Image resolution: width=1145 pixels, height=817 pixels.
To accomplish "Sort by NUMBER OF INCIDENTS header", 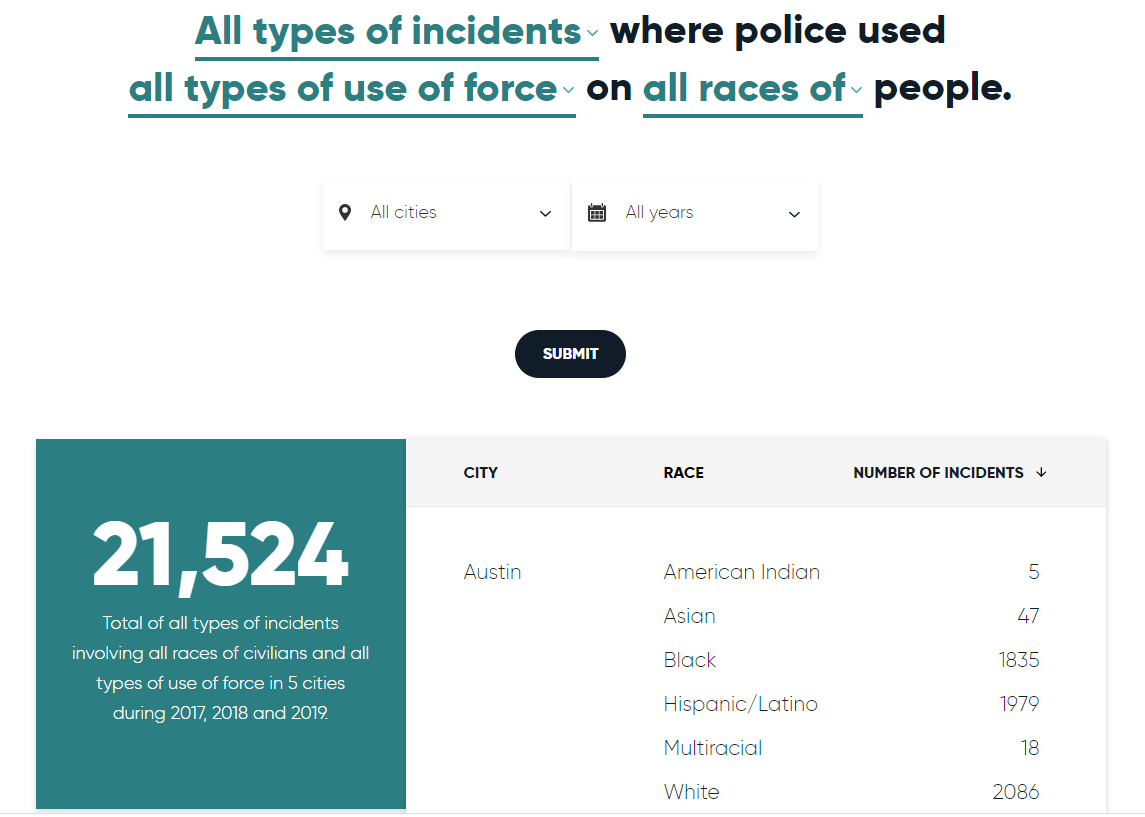I will [938, 473].
